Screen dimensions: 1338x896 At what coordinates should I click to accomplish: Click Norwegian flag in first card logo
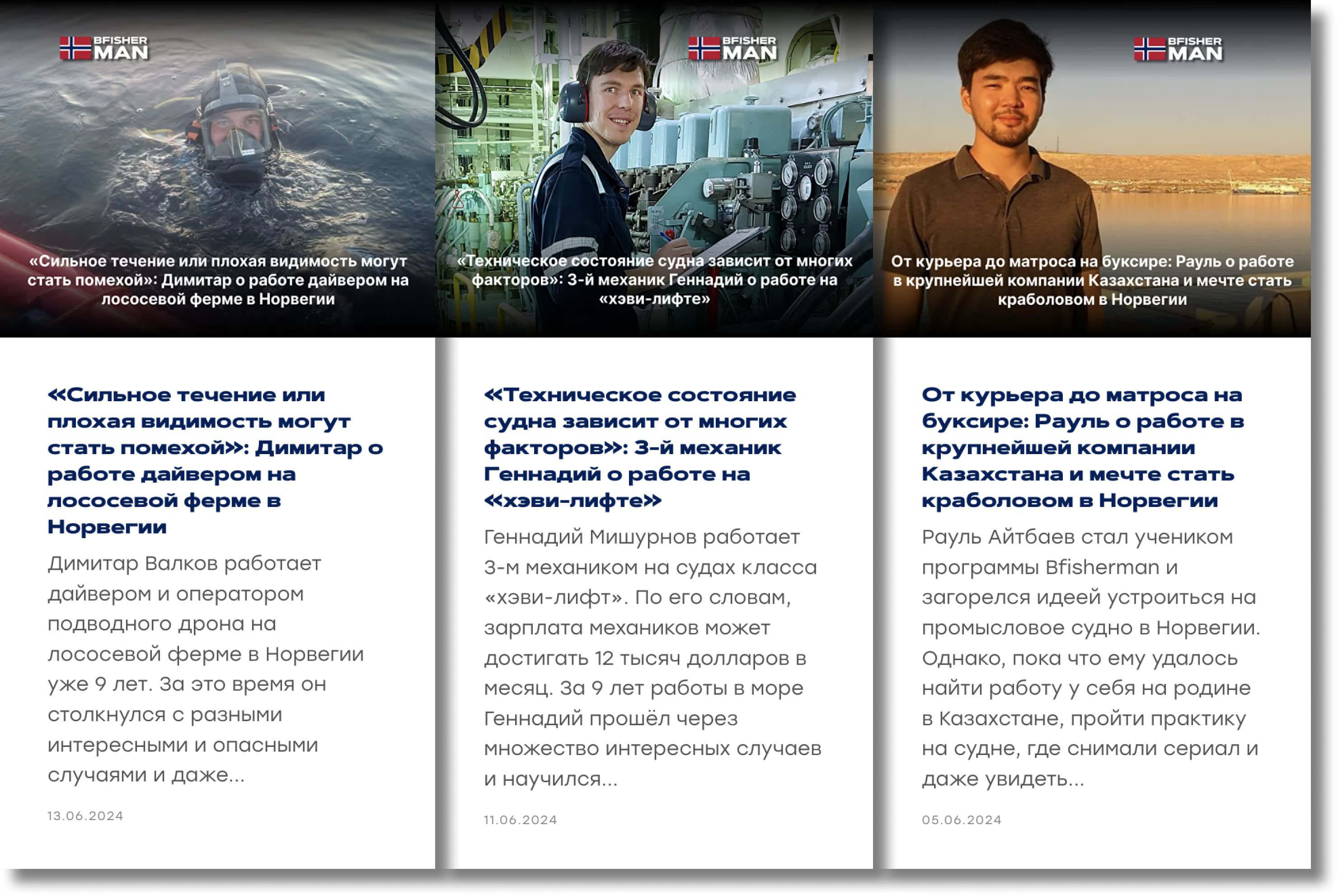click(x=75, y=48)
